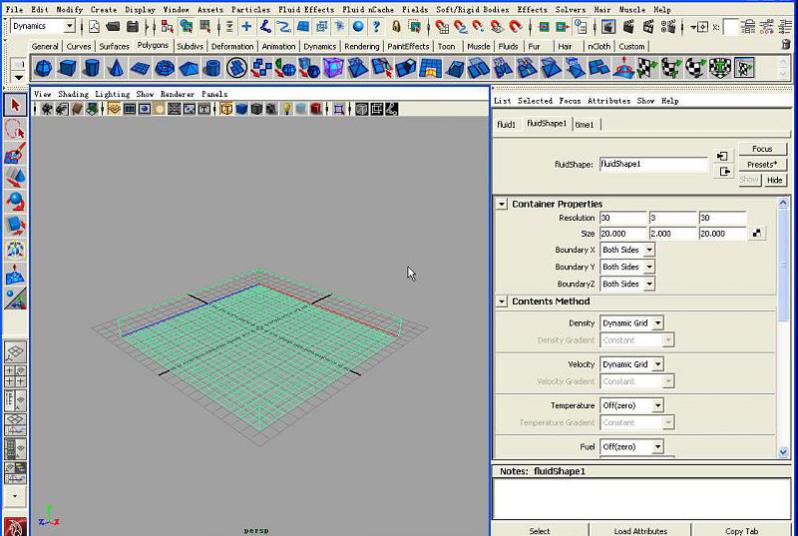Click the trash can shelf icon

point(786,45)
